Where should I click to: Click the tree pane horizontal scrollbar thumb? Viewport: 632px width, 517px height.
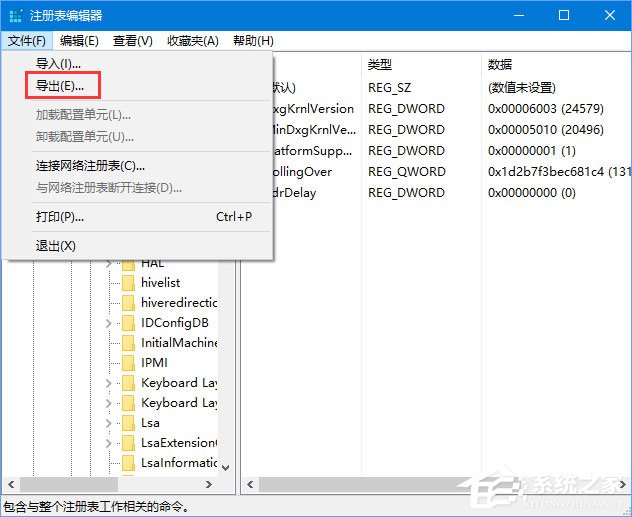click(x=69, y=484)
